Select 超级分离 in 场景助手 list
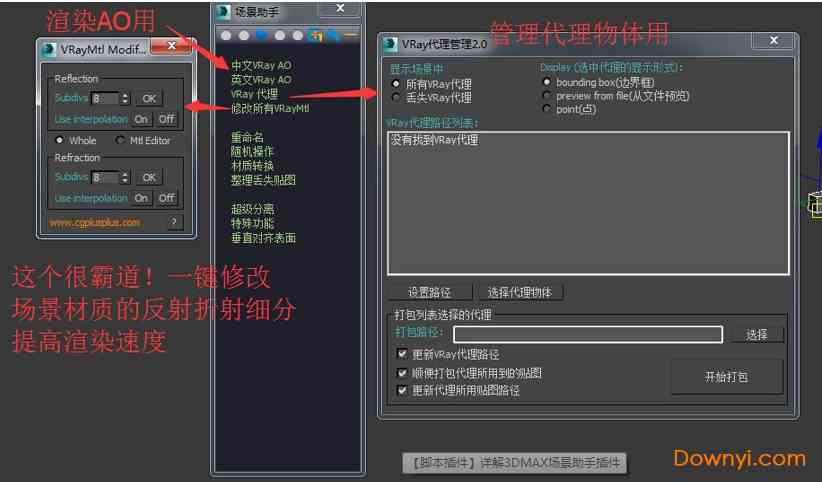 pyautogui.click(x=252, y=209)
